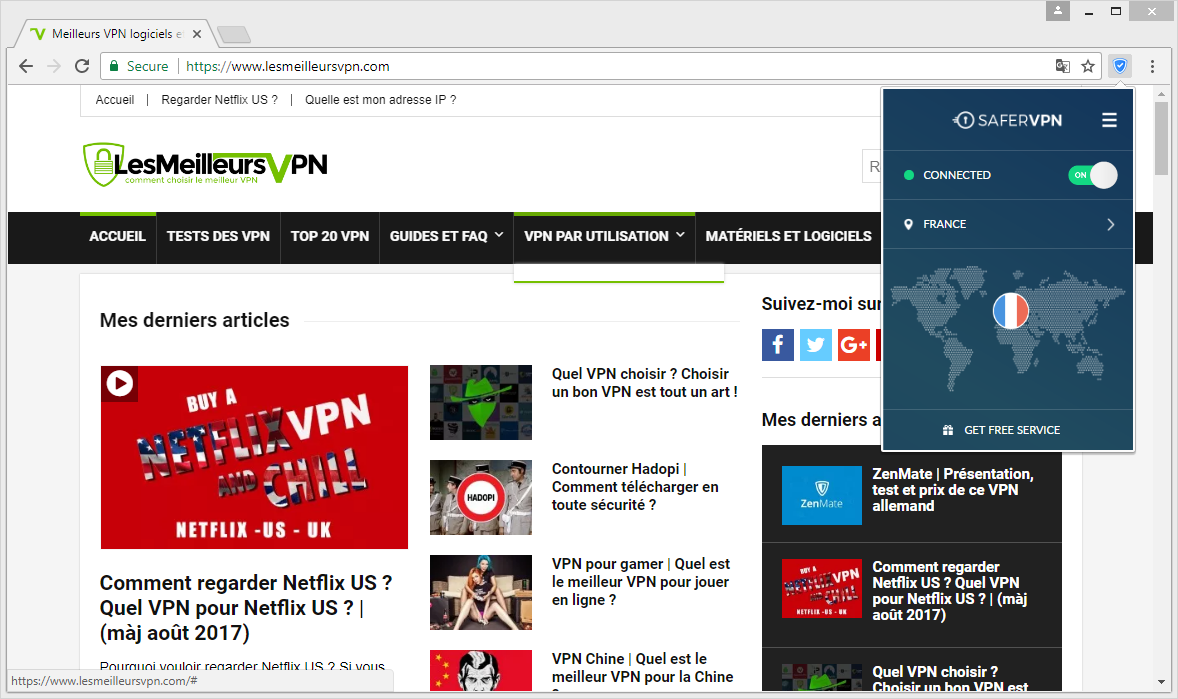Open the SaferVPN hamburger menu
The image size is (1178, 699).
pos(1109,120)
